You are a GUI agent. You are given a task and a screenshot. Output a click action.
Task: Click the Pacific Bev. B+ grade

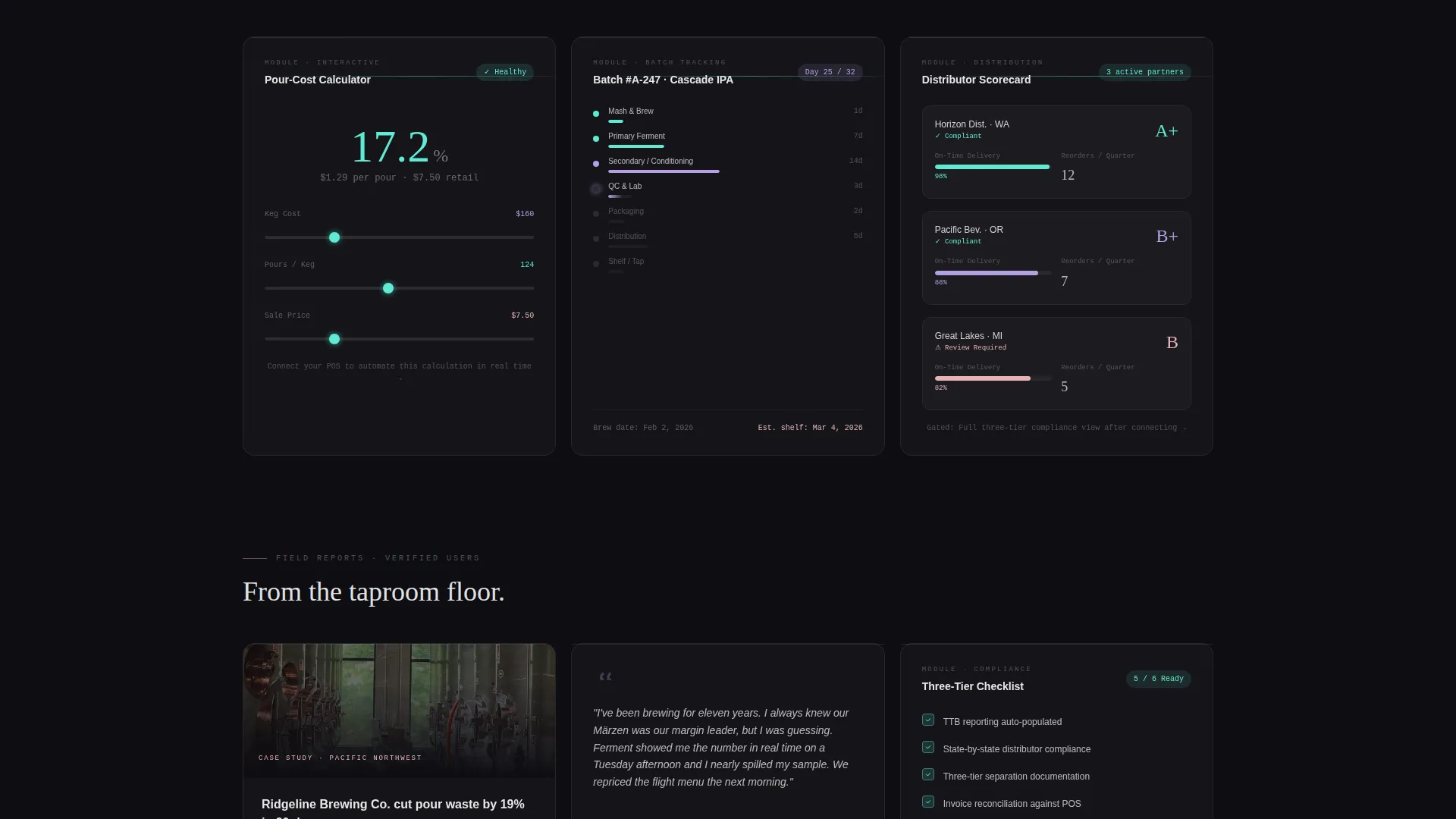[1166, 237]
